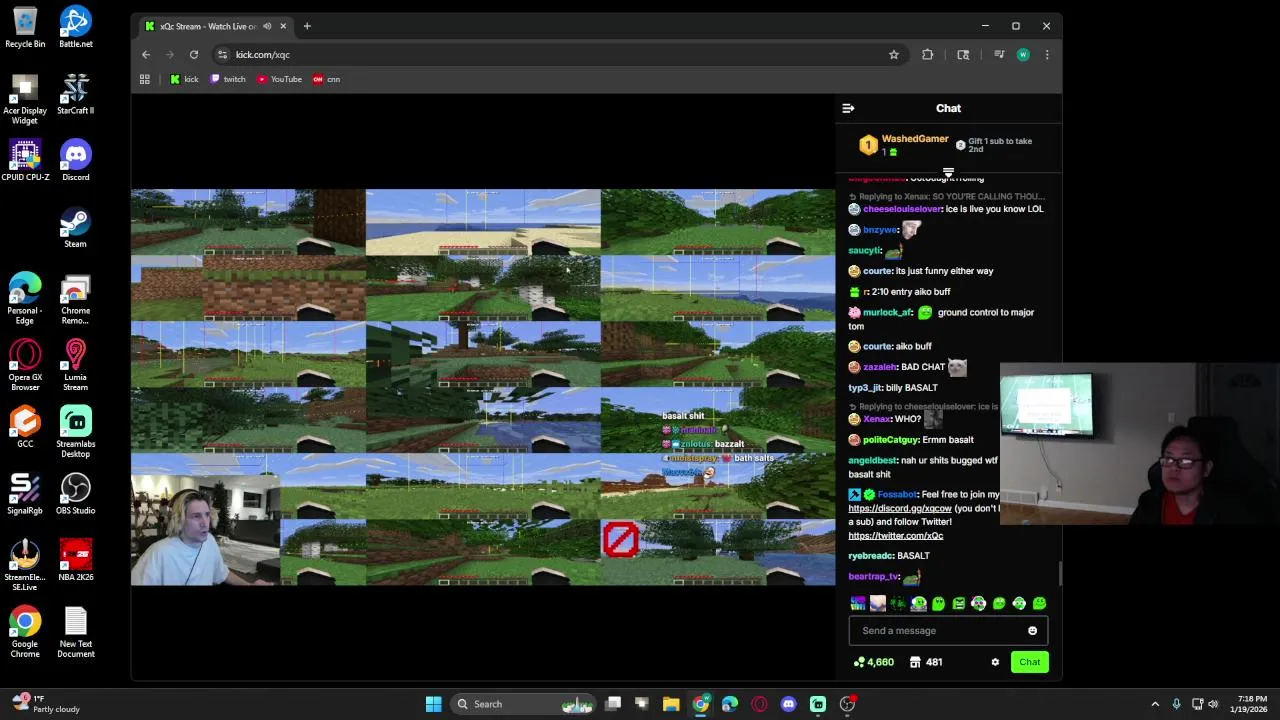Collapse the chat panel with arrow icon
This screenshot has height=720, width=1280.
click(848, 108)
